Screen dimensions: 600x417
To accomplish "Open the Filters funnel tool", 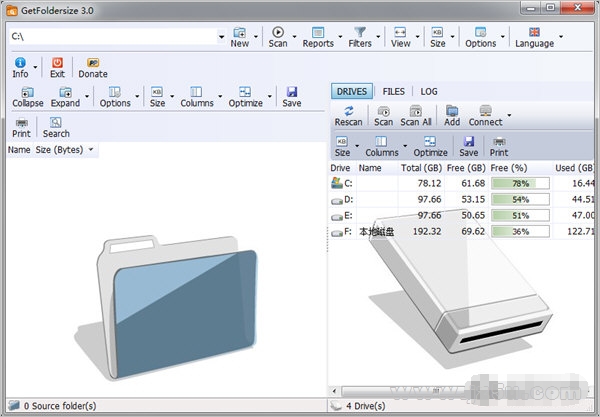I will coord(360,37).
